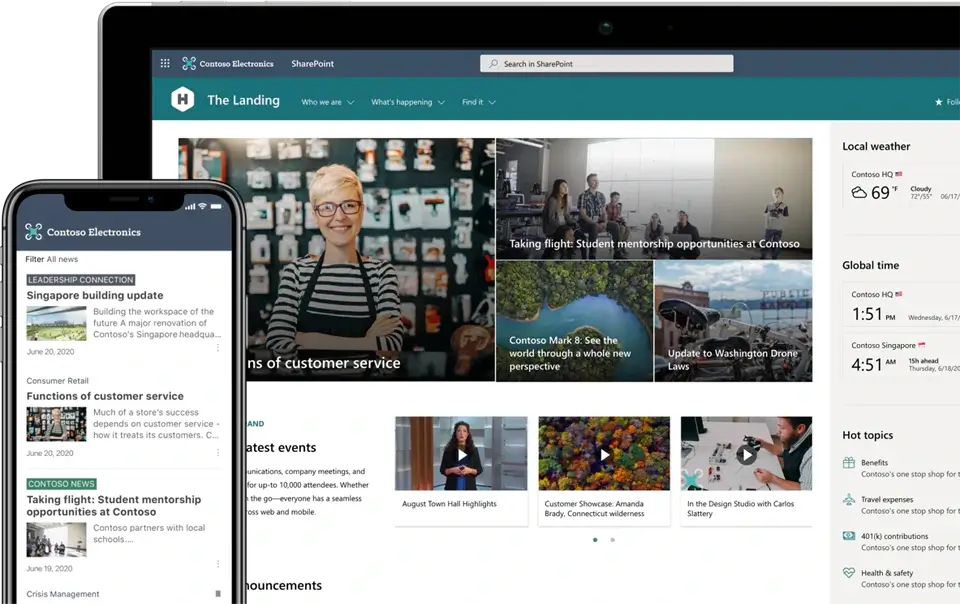Viewport: 960px width, 604px height.
Task: Open the SharePoint menu item in the top bar
Action: (311, 63)
